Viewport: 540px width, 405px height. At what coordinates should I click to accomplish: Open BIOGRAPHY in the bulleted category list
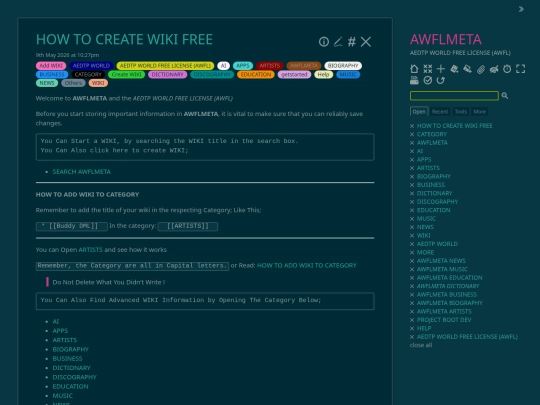[x=71, y=349]
